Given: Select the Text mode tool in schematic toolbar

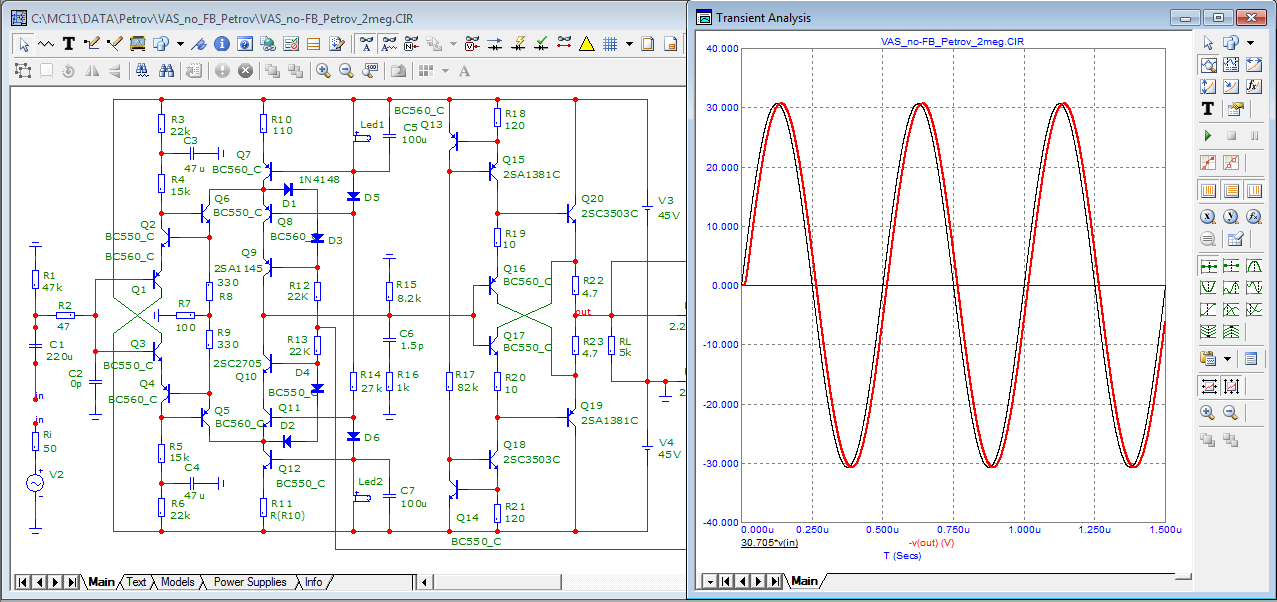Looking at the screenshot, I should coord(69,44).
